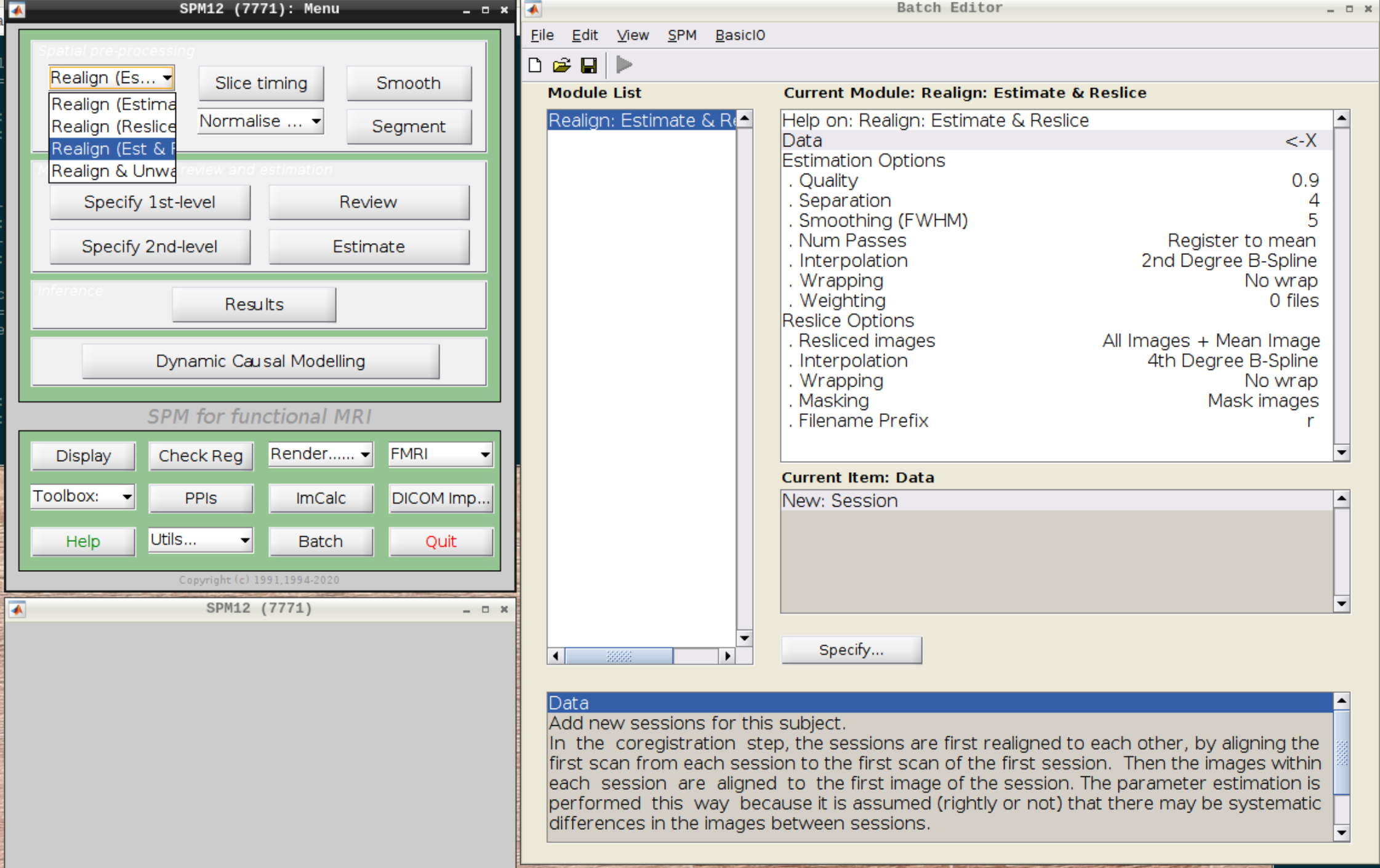
Task: Click the Module List left scroll arrow
Action: [555, 656]
